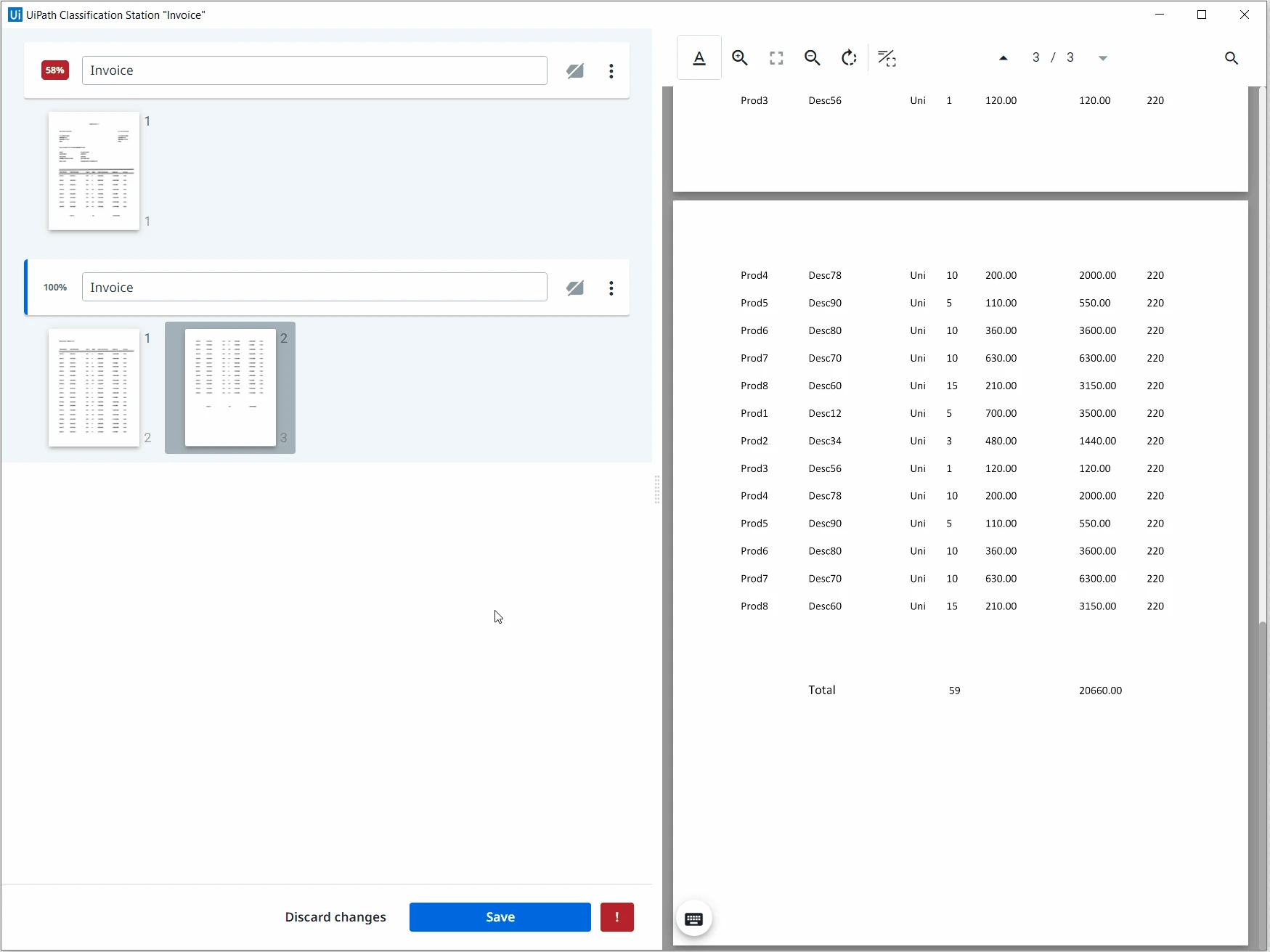This screenshot has width=1270, height=952.
Task: Select the highlighted page 3 thumbnail
Action: [230, 388]
